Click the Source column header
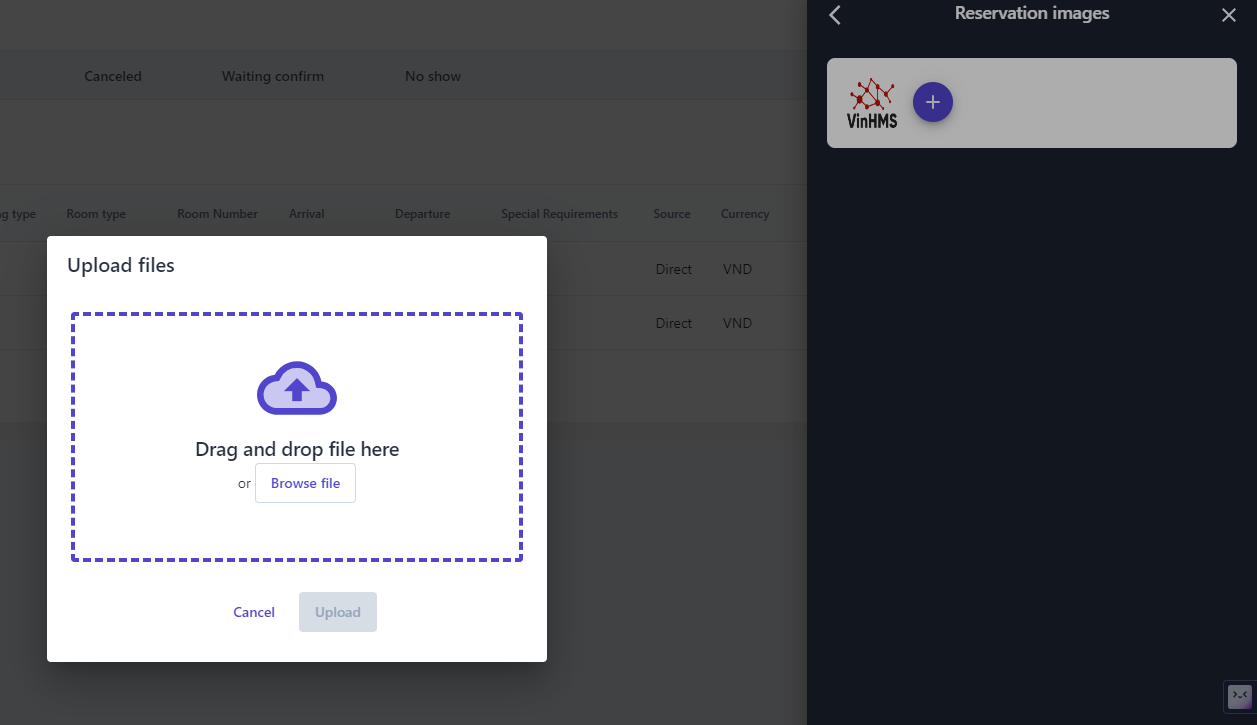 pyautogui.click(x=672, y=214)
